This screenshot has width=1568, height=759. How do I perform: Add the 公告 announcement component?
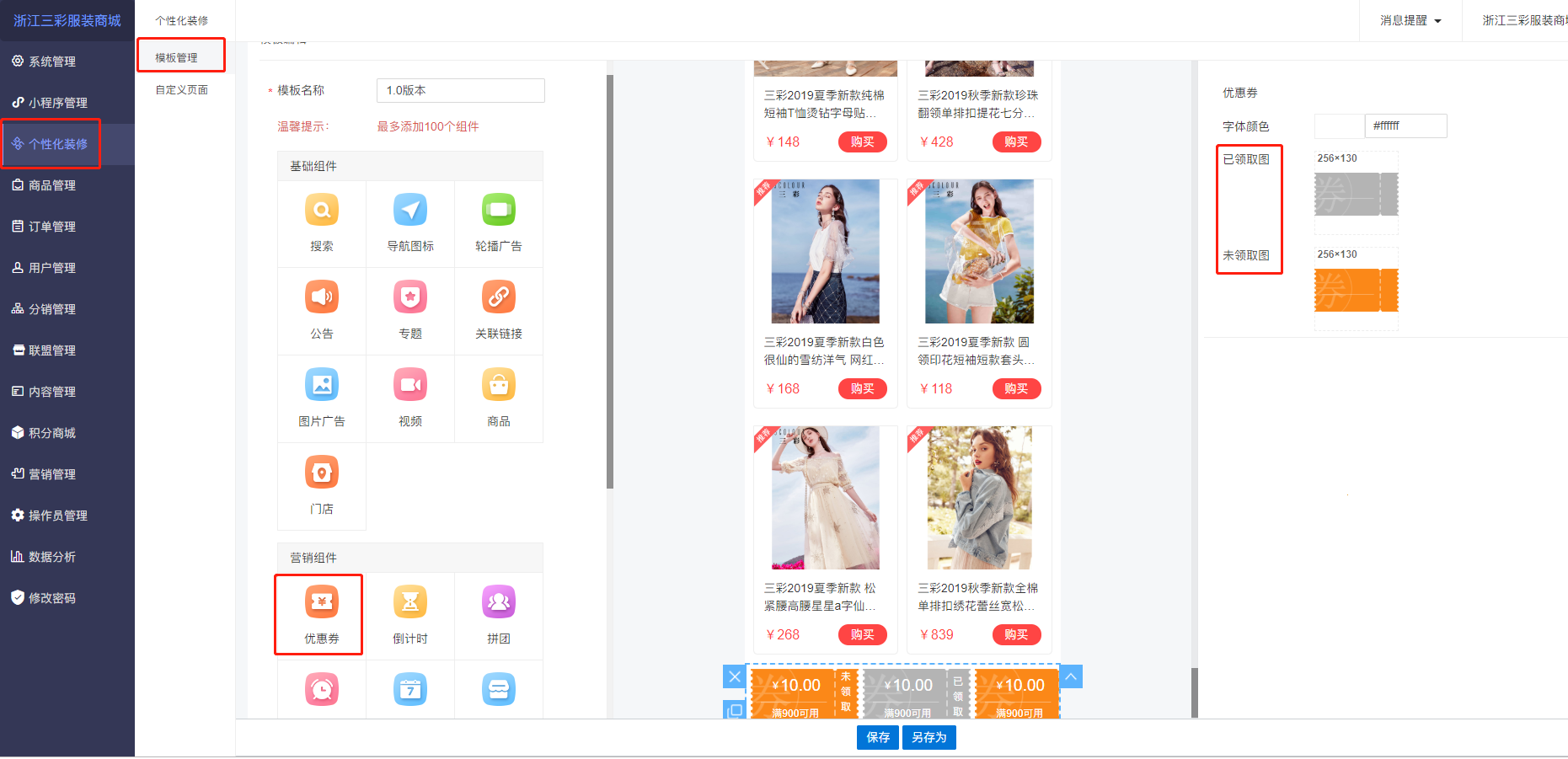pos(322,312)
